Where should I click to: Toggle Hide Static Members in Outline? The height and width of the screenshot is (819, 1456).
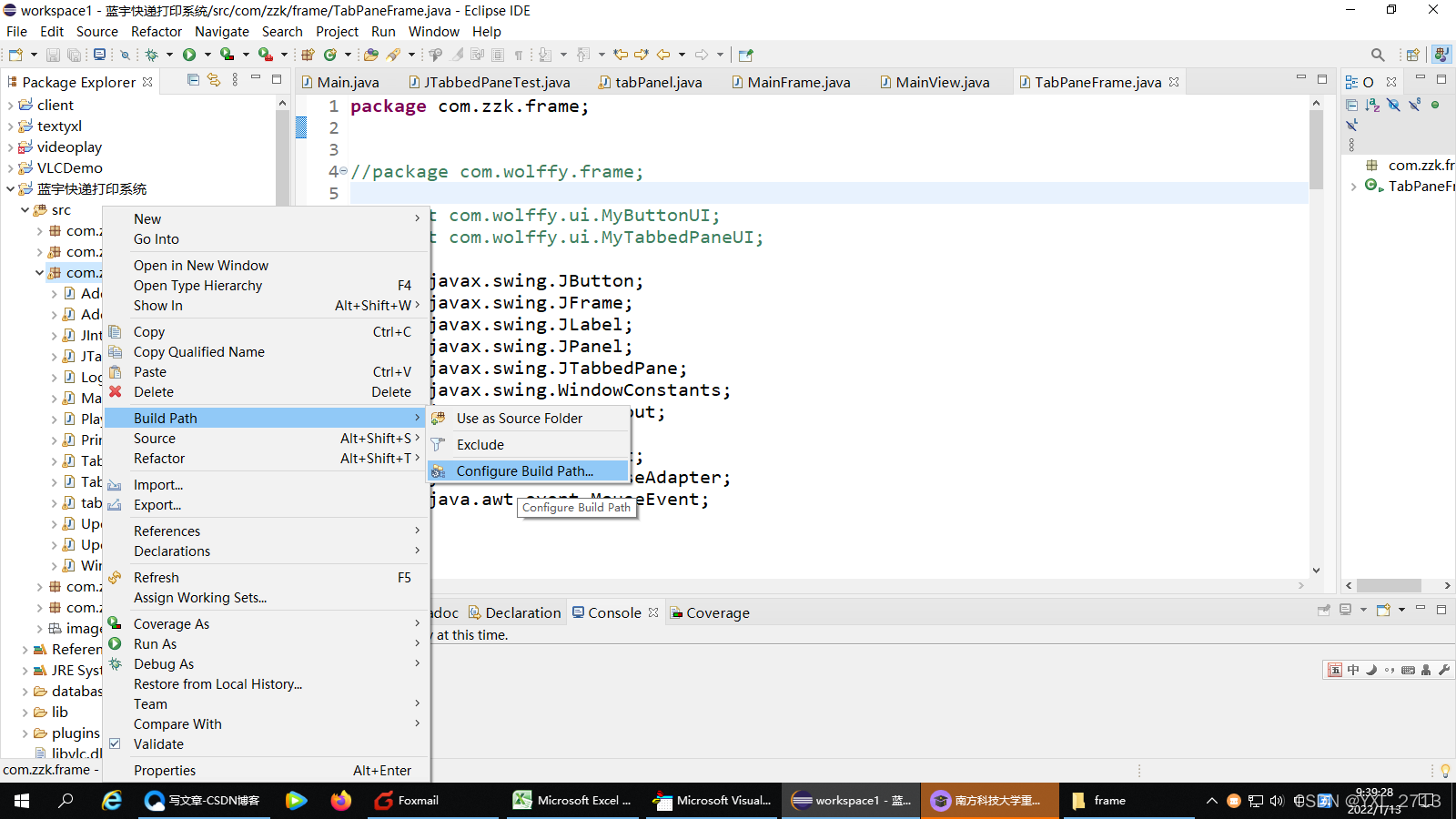(x=1414, y=105)
